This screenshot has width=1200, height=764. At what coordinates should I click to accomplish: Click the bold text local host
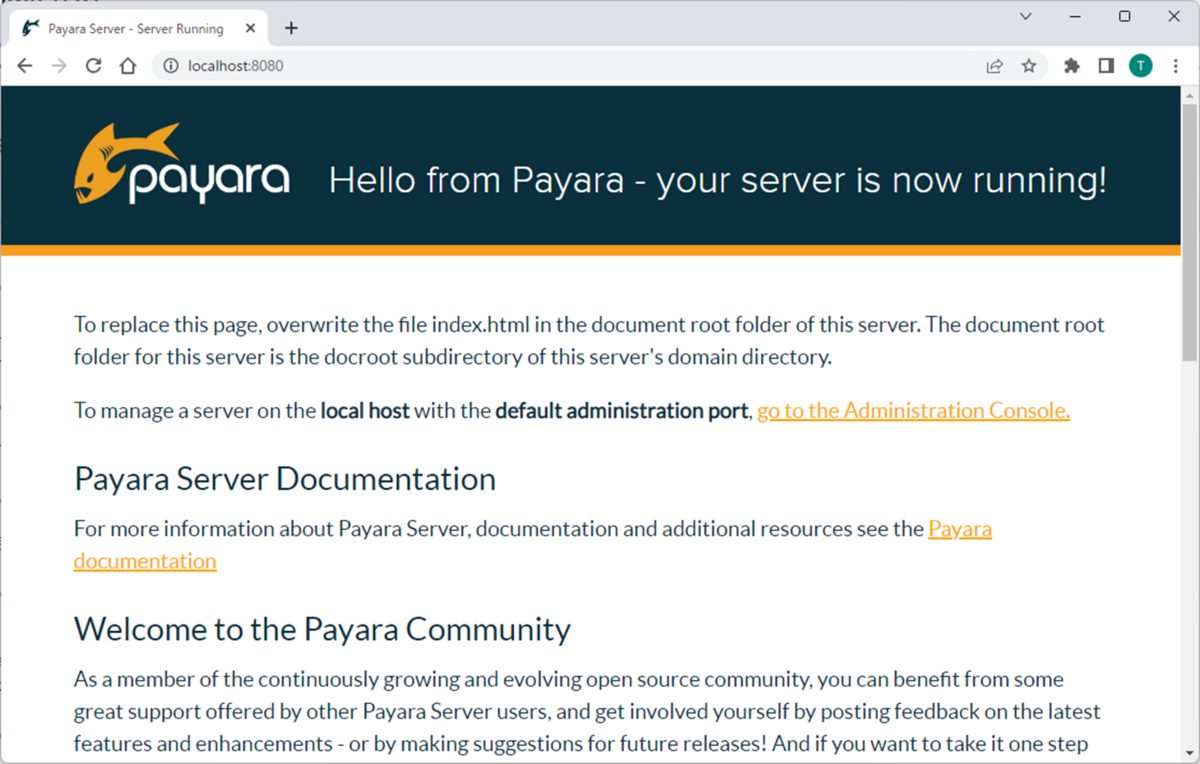coord(365,411)
